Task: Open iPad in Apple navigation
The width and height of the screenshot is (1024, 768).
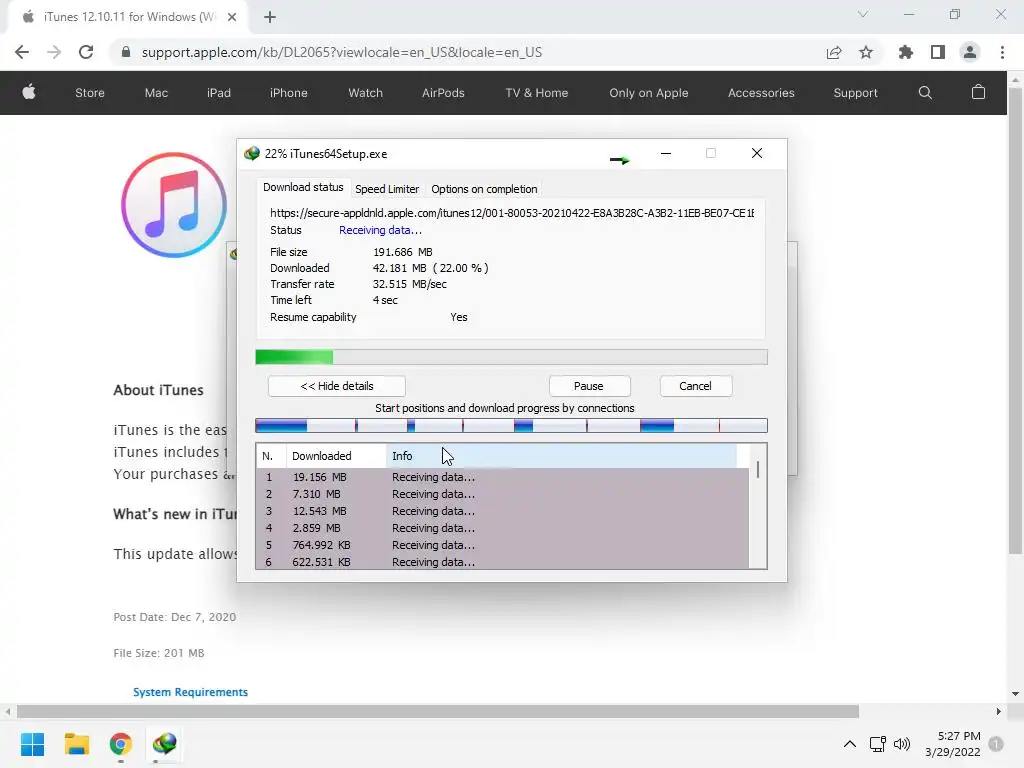Action: [219, 93]
